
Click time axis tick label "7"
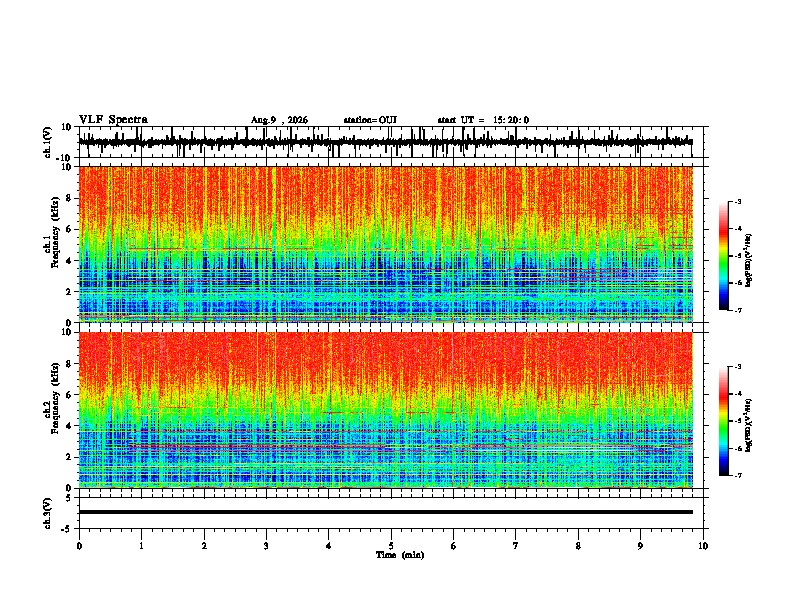pyautogui.click(x=516, y=546)
